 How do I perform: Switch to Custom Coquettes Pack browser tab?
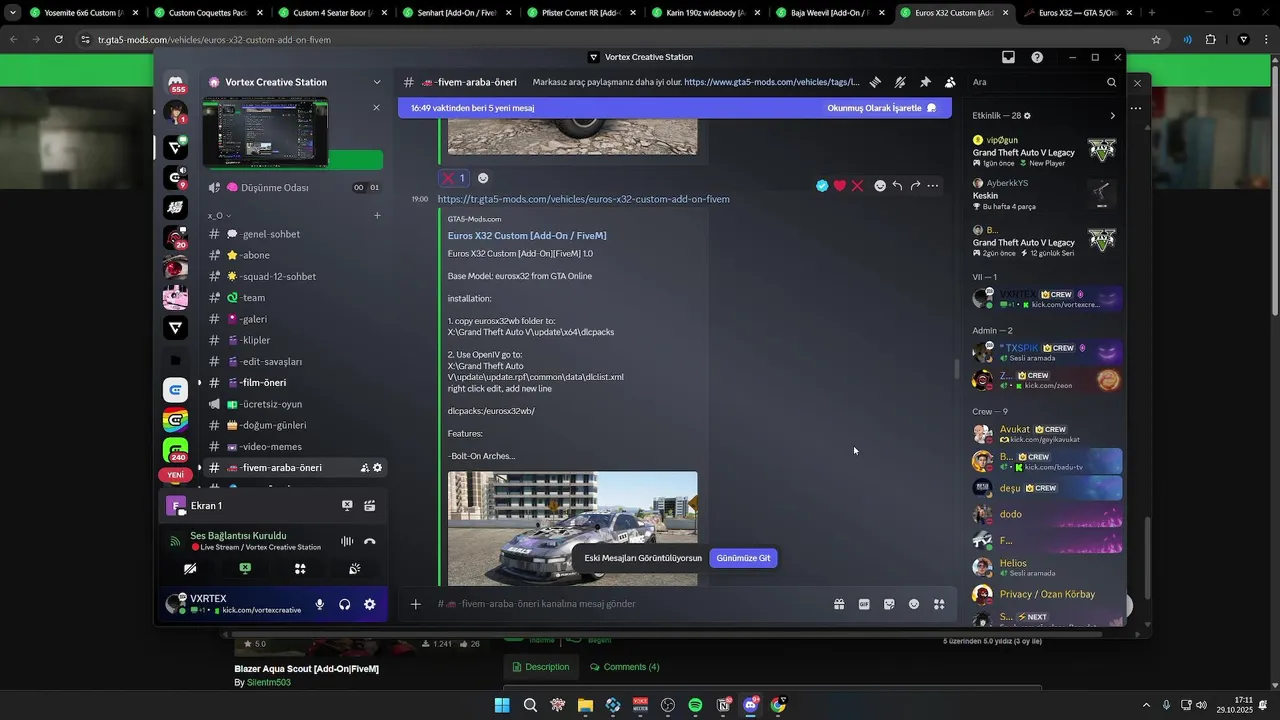pos(208,13)
